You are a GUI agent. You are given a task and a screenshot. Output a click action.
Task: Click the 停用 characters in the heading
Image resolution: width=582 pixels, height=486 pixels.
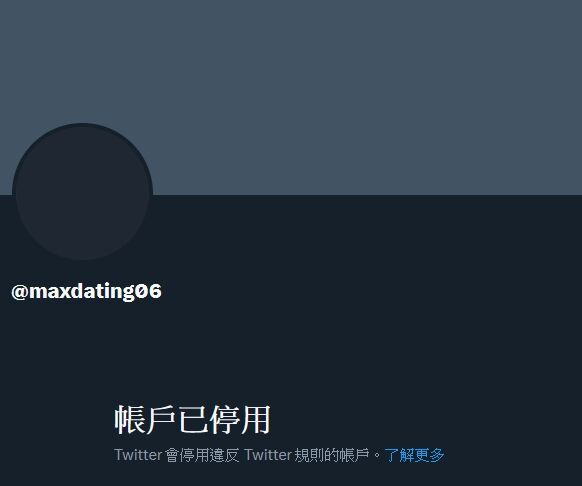[240, 420]
